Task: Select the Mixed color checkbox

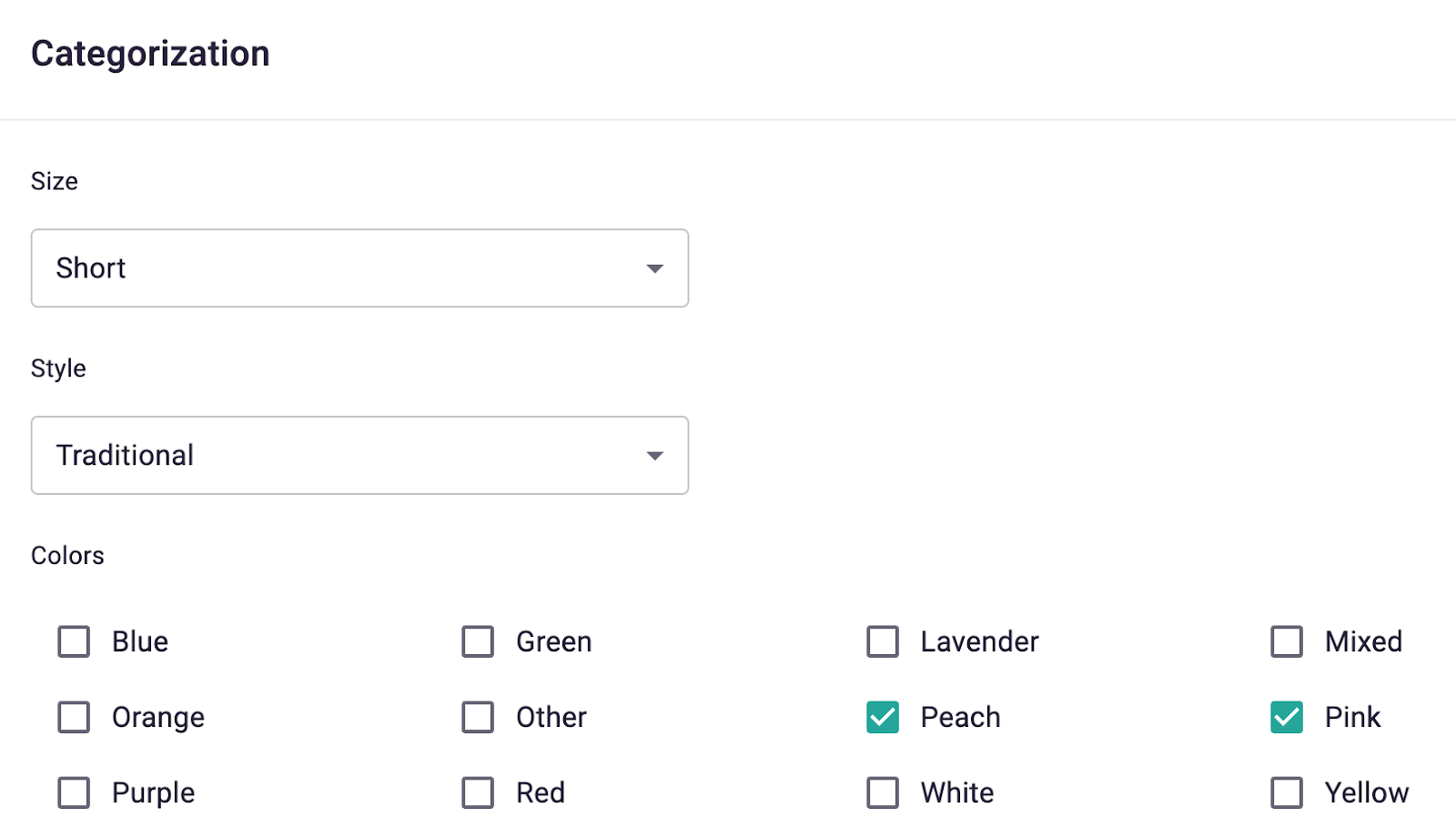Action: coord(1287,641)
